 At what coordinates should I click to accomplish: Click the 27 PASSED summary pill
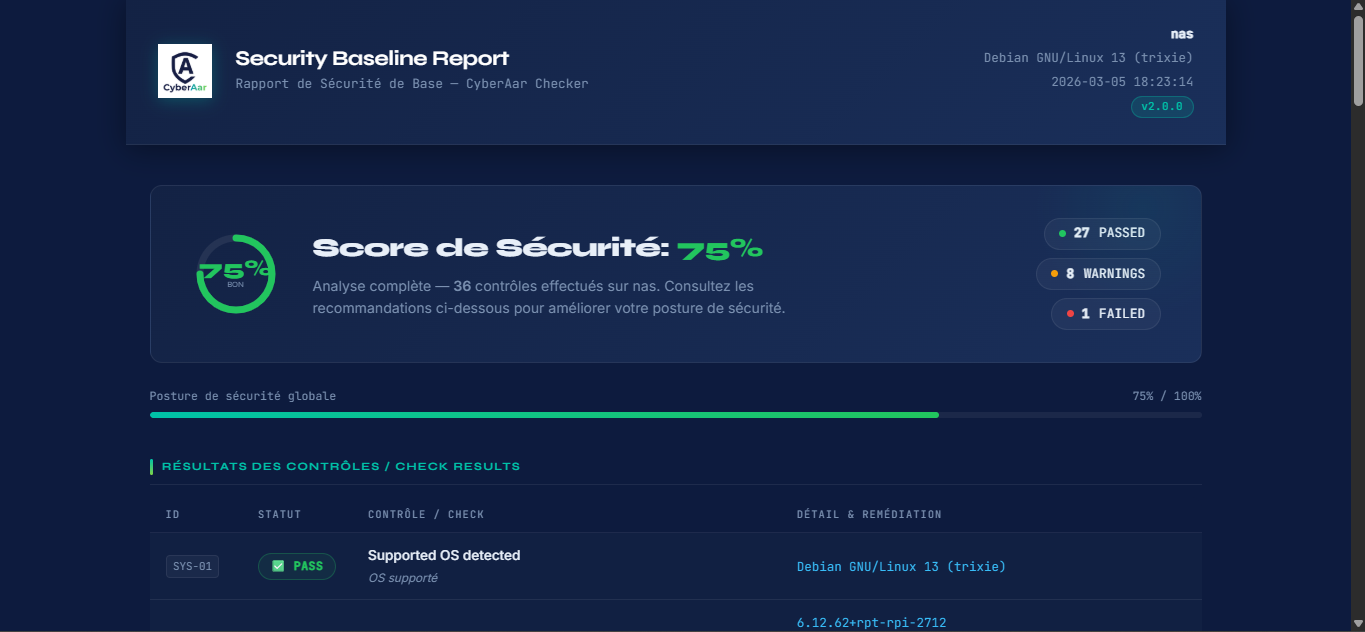(1102, 233)
